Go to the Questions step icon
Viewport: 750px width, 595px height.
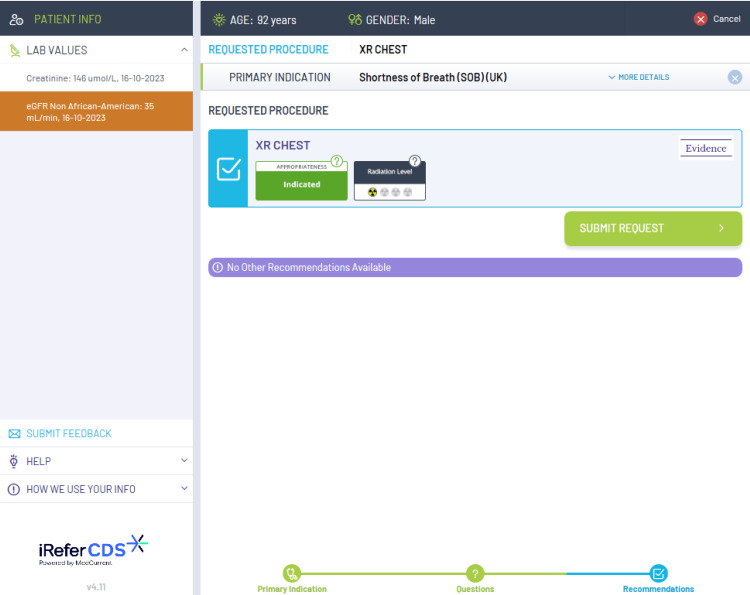[475, 573]
